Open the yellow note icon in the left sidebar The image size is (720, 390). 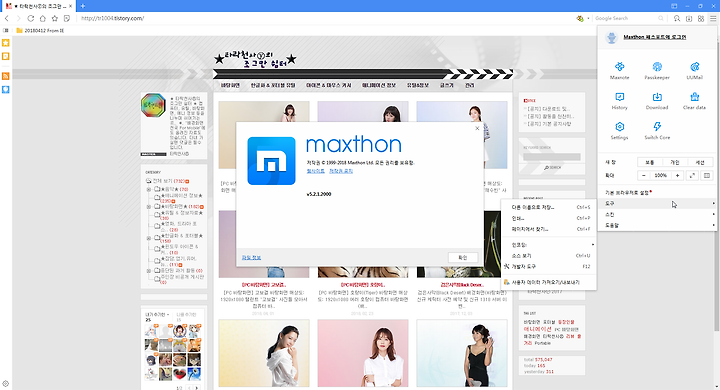click(x=6, y=57)
